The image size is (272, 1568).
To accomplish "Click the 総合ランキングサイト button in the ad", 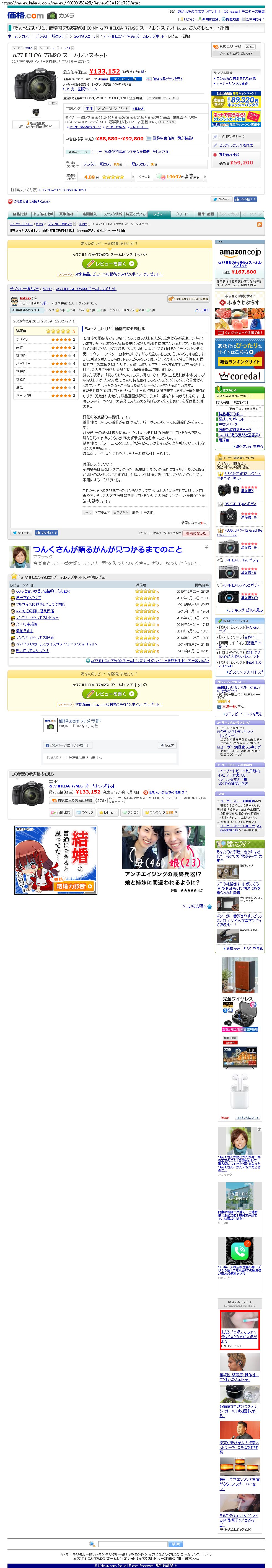I will click(x=239, y=362).
